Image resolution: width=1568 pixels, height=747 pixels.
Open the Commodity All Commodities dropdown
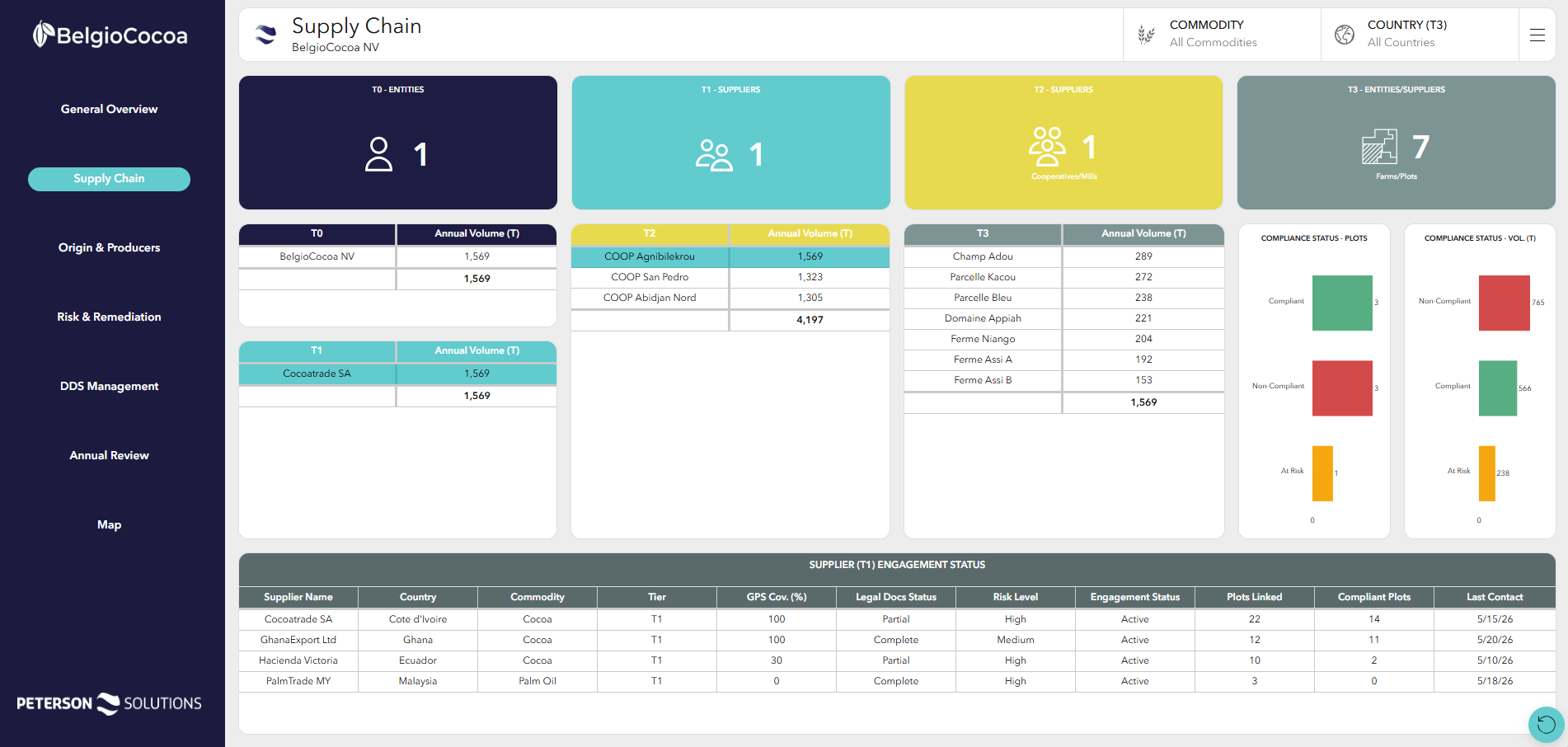[1222, 35]
